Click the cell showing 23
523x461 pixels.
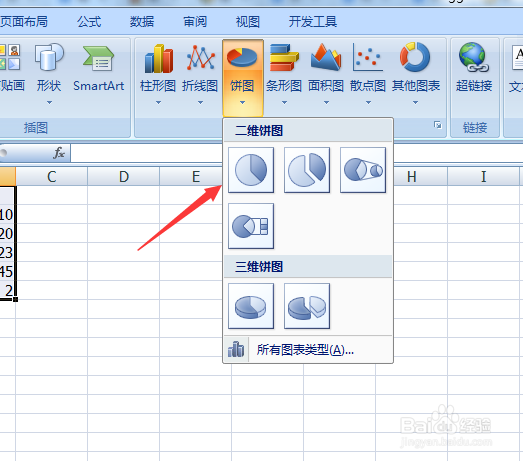(7, 252)
